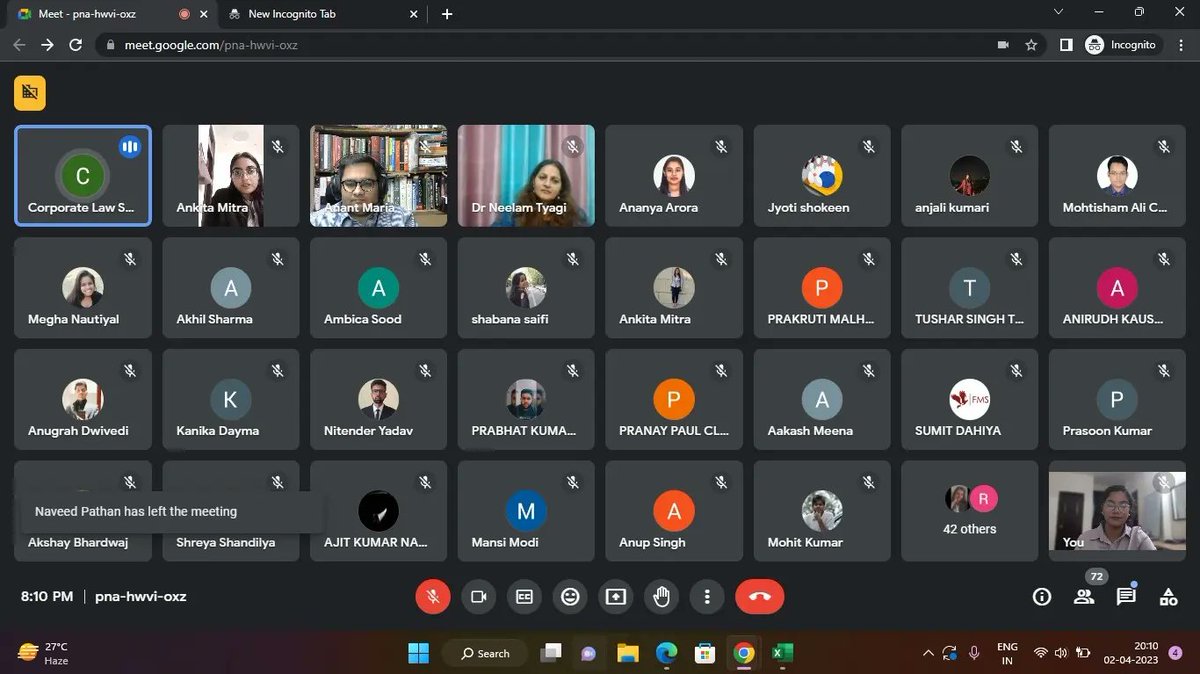Click the Jyoti shokeen participant tile
The height and width of the screenshot is (674, 1200).
(x=822, y=176)
